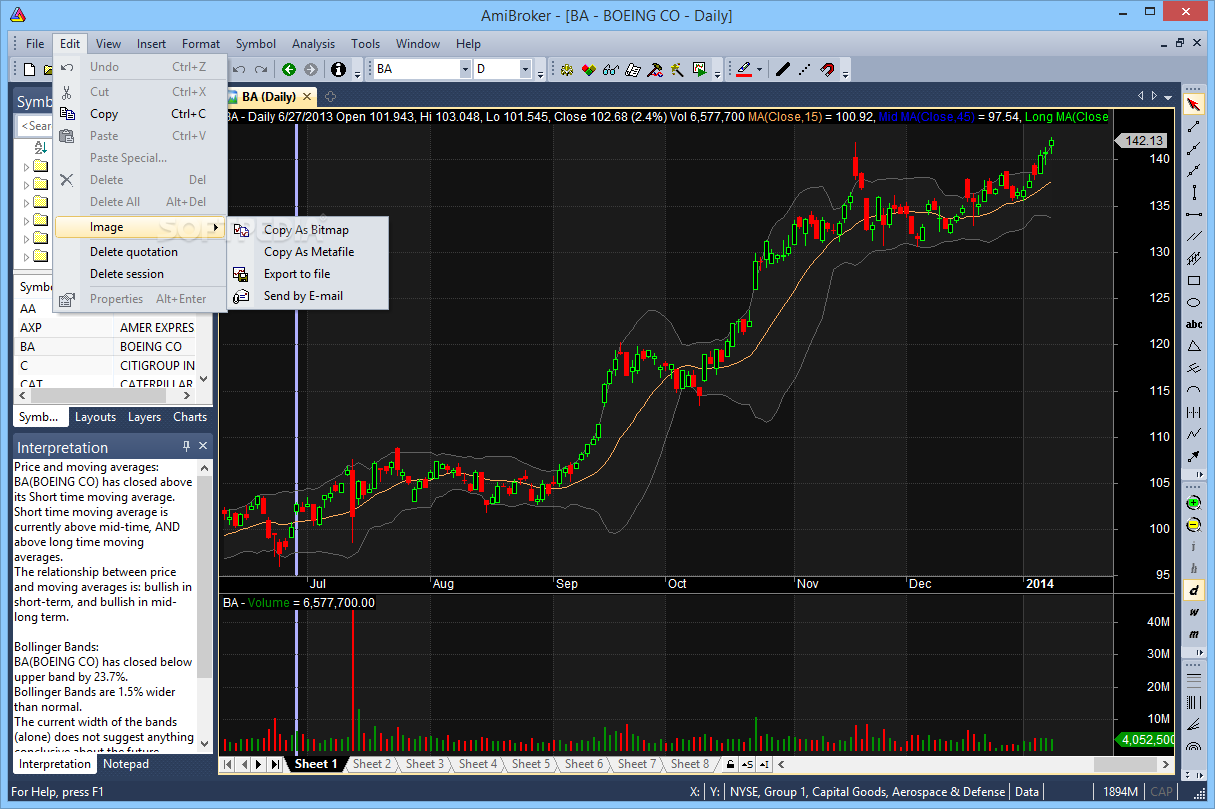
Task: Expand the first folder tree node
Action: coord(25,166)
